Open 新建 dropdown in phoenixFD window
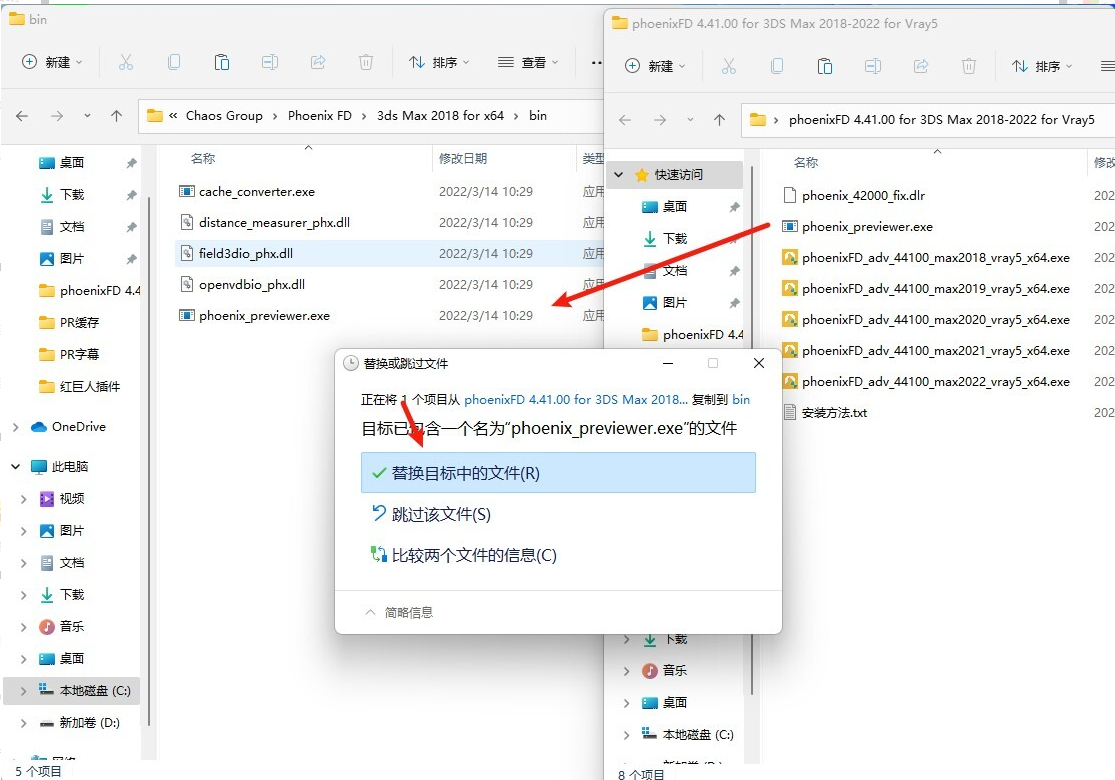The image size is (1115, 780). 655,66
